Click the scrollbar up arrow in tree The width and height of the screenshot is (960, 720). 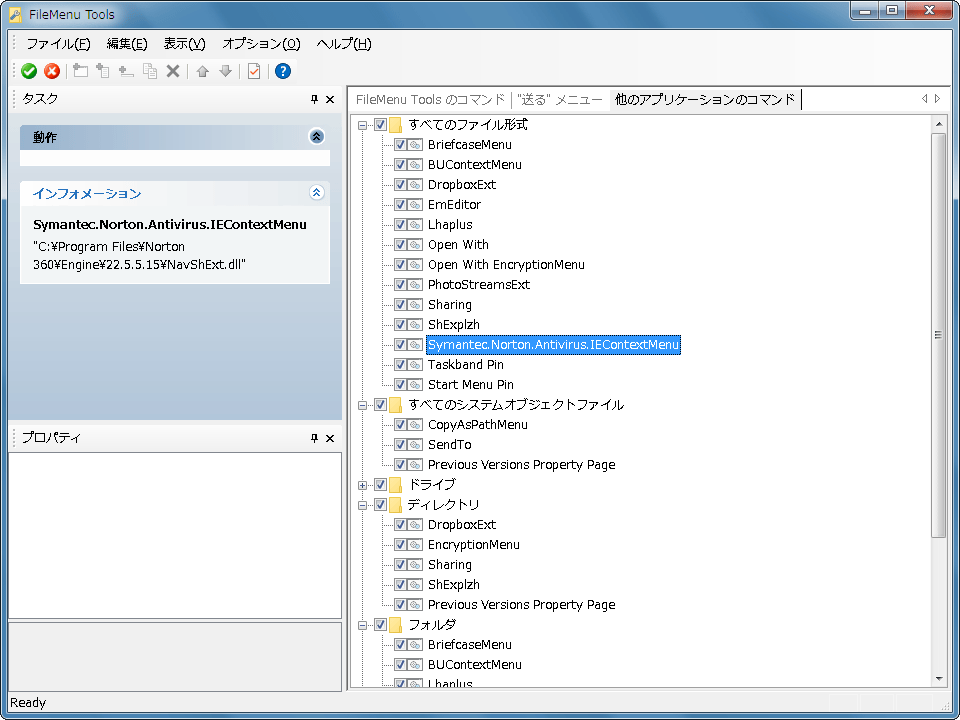(x=939, y=124)
